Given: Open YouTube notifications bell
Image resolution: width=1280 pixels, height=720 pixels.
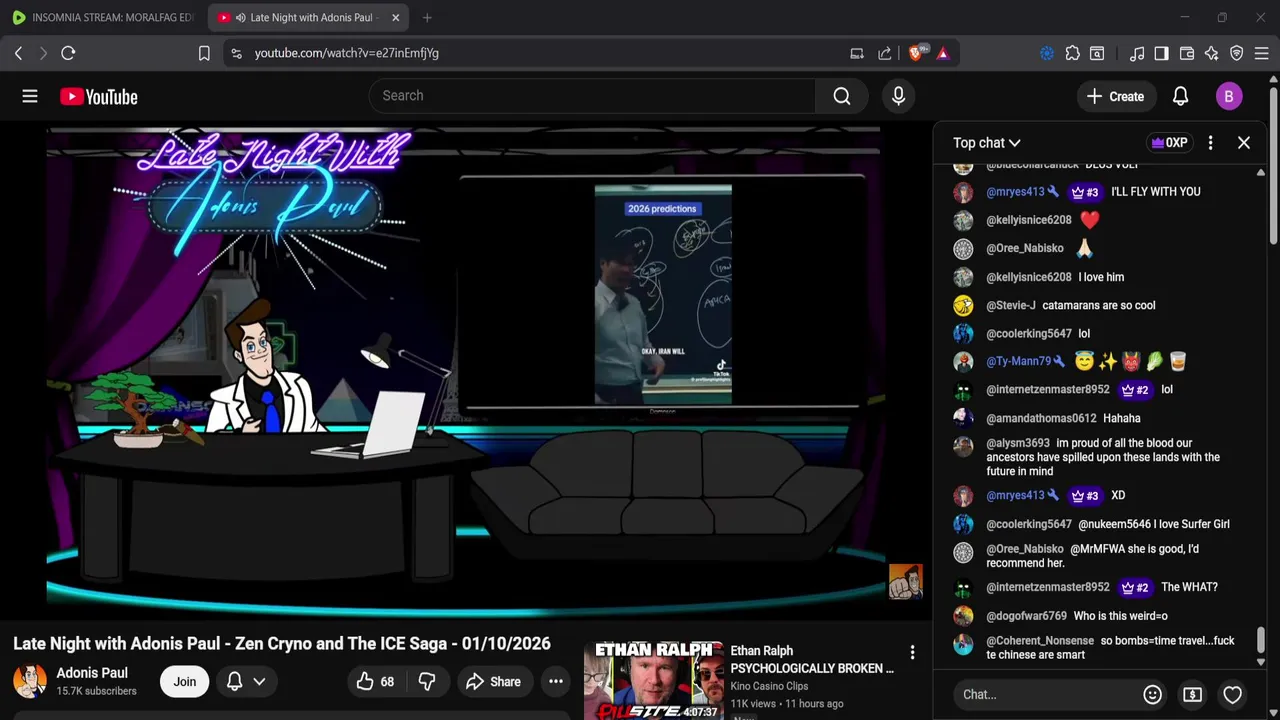Looking at the screenshot, I should (1180, 96).
